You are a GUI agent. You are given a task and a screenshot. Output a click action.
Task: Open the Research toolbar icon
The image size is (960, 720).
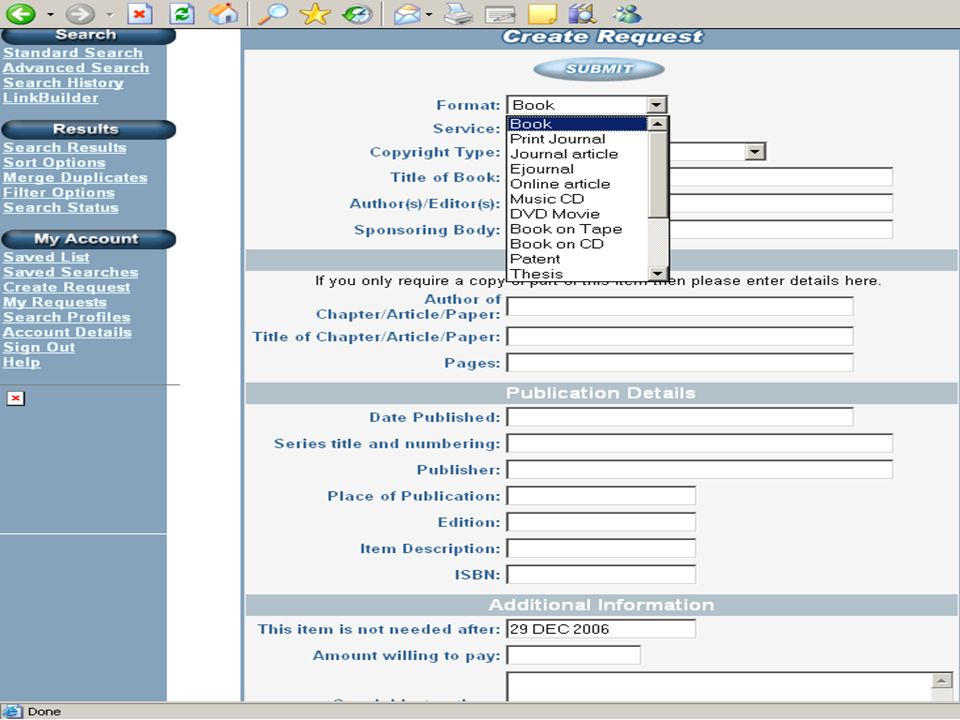pyautogui.click(x=582, y=13)
